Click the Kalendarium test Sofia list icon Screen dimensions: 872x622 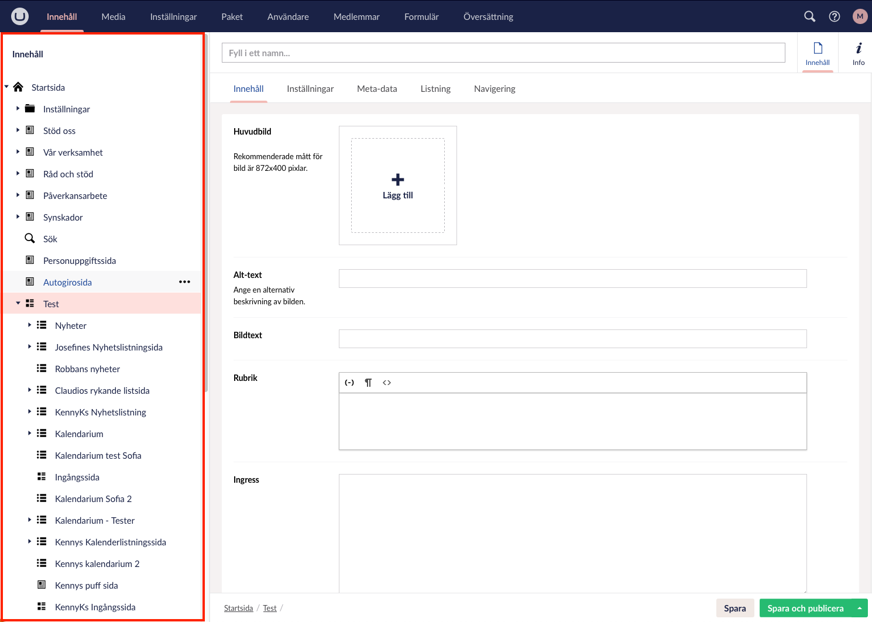click(x=42, y=455)
